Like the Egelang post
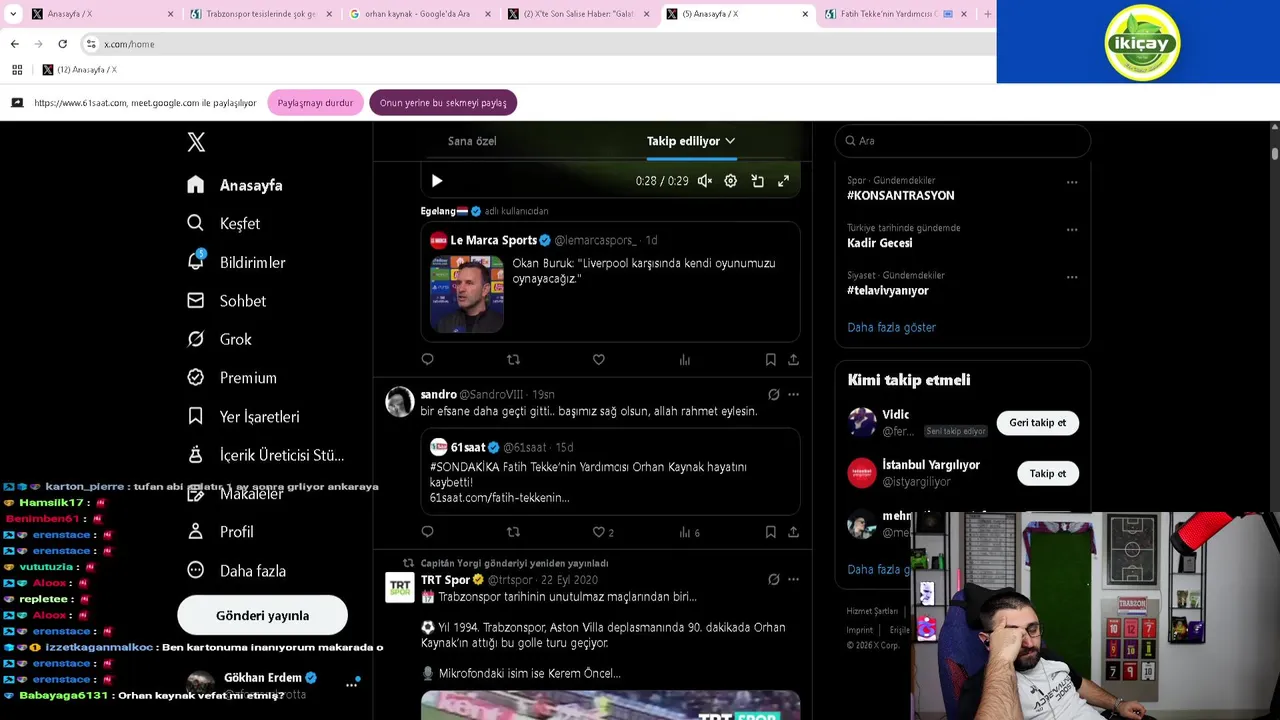 tap(599, 359)
